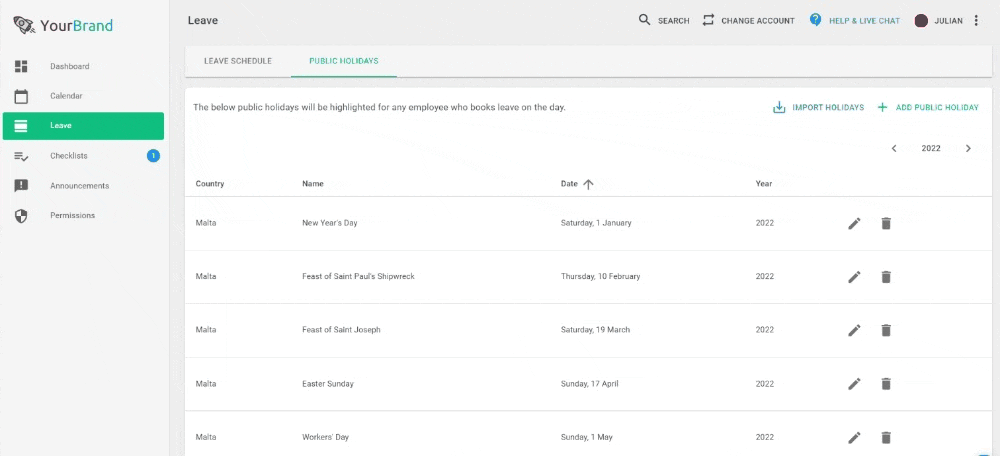Select the Public Holidays tab

click(x=344, y=61)
